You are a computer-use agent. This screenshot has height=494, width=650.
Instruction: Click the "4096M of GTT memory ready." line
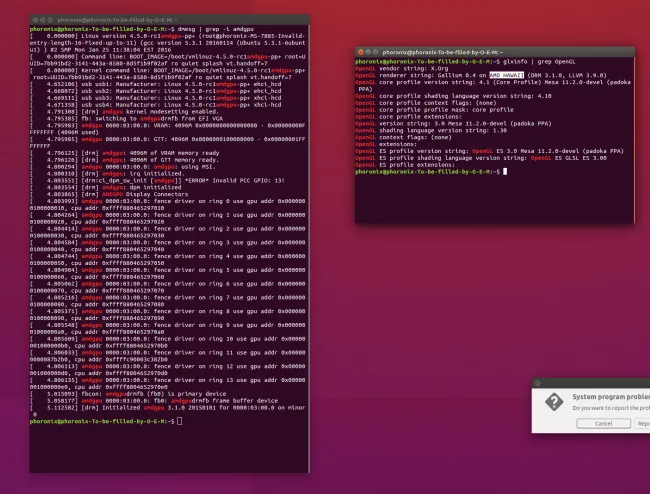point(124,160)
